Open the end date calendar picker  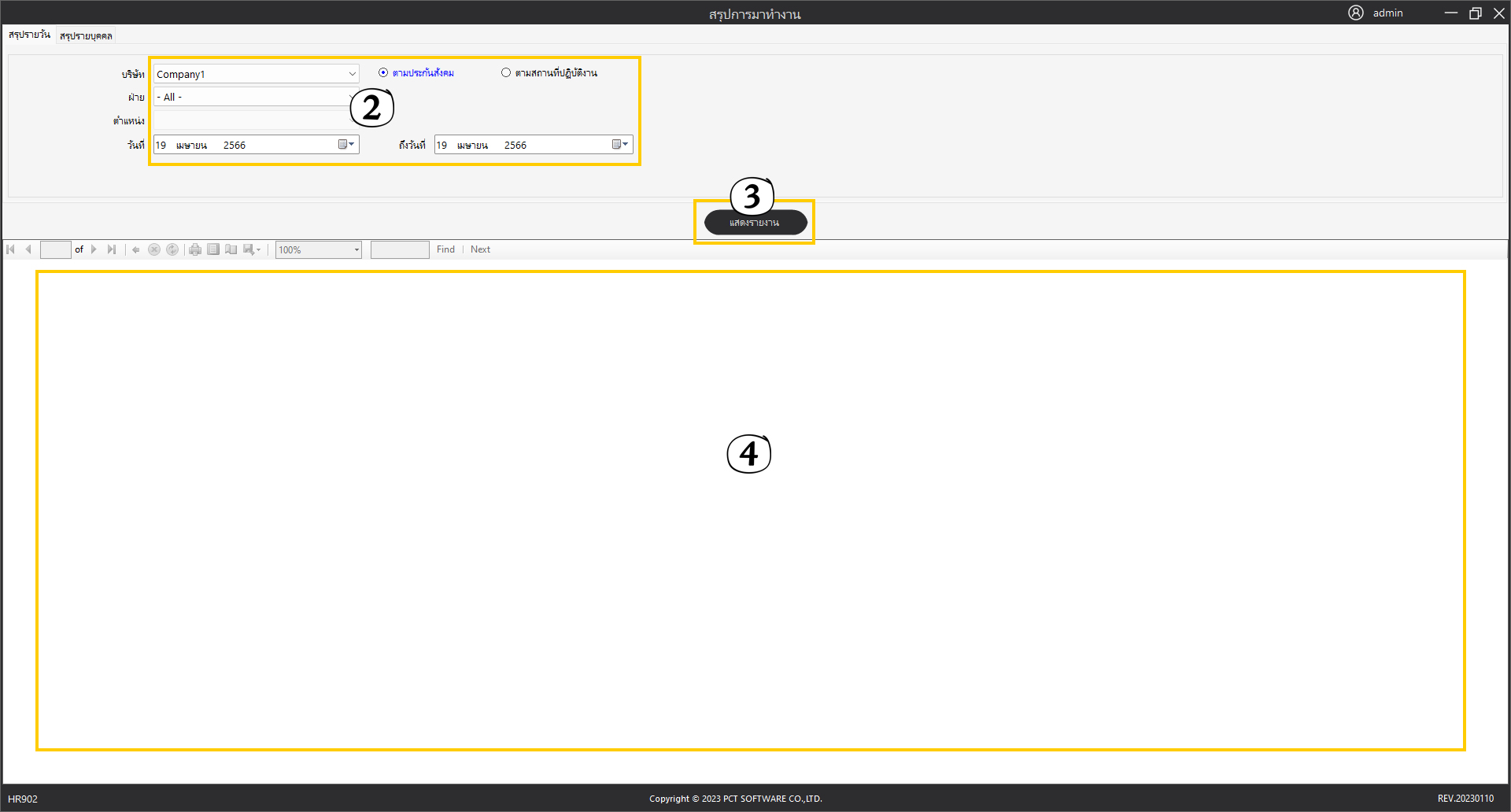click(620, 145)
